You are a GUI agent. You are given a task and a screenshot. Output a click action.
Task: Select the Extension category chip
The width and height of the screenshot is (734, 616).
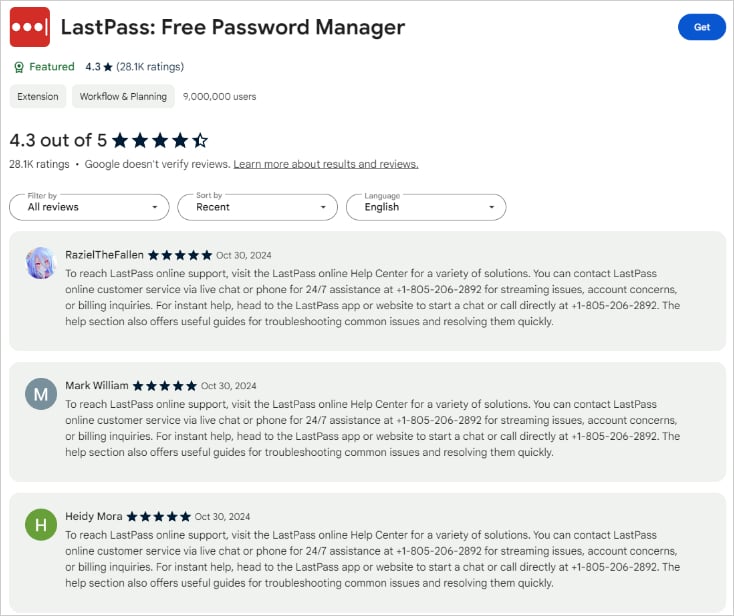point(38,97)
